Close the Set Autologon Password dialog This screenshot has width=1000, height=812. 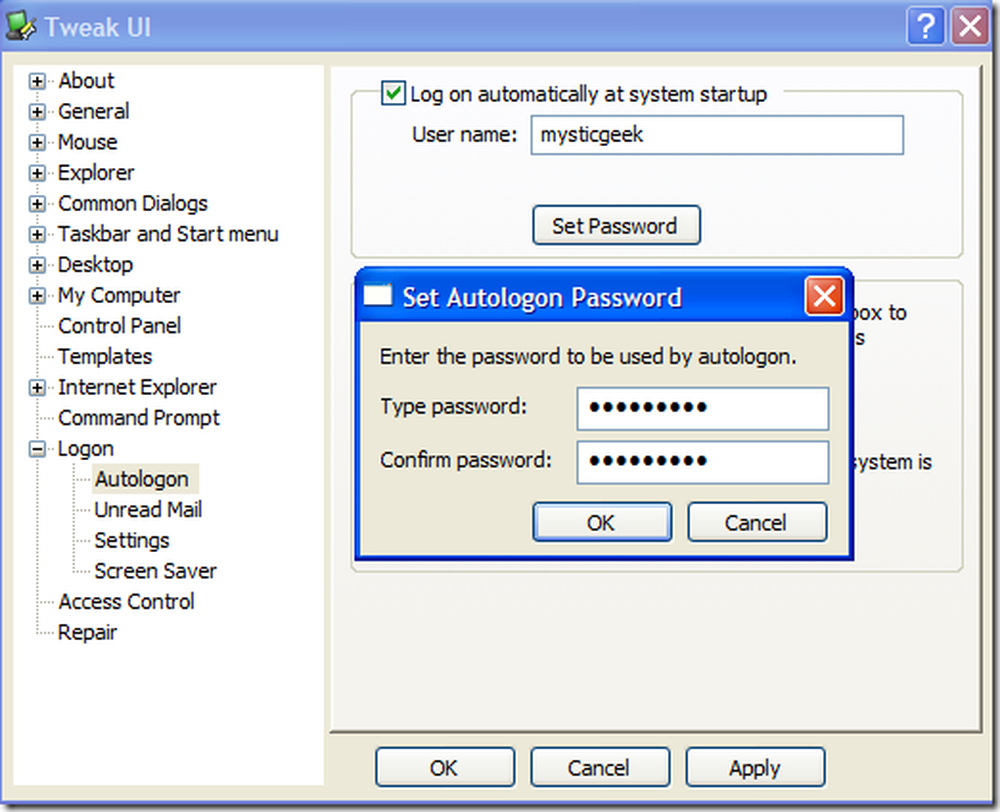pos(824,297)
